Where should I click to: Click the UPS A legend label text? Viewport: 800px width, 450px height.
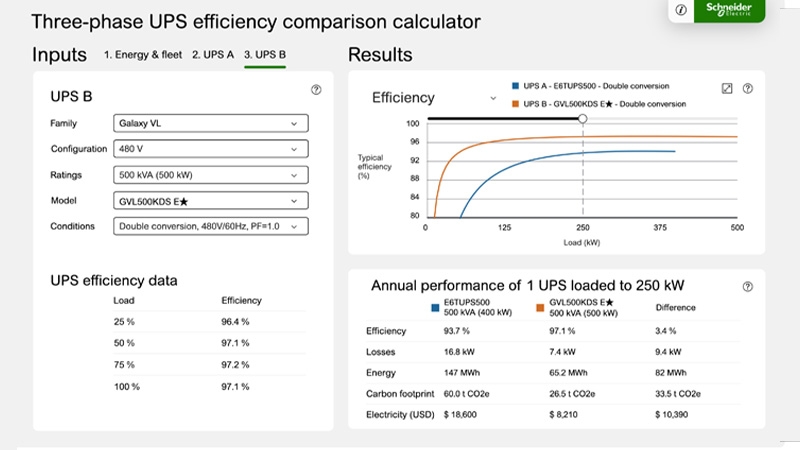click(x=596, y=87)
